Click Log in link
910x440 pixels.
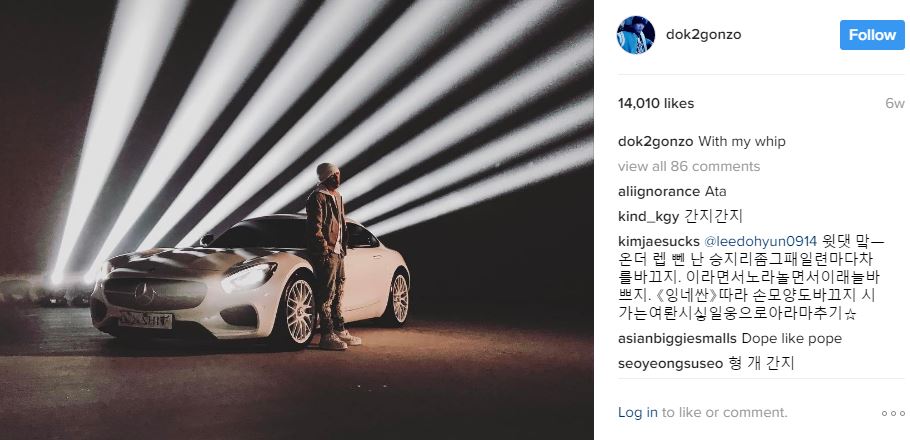(x=638, y=413)
